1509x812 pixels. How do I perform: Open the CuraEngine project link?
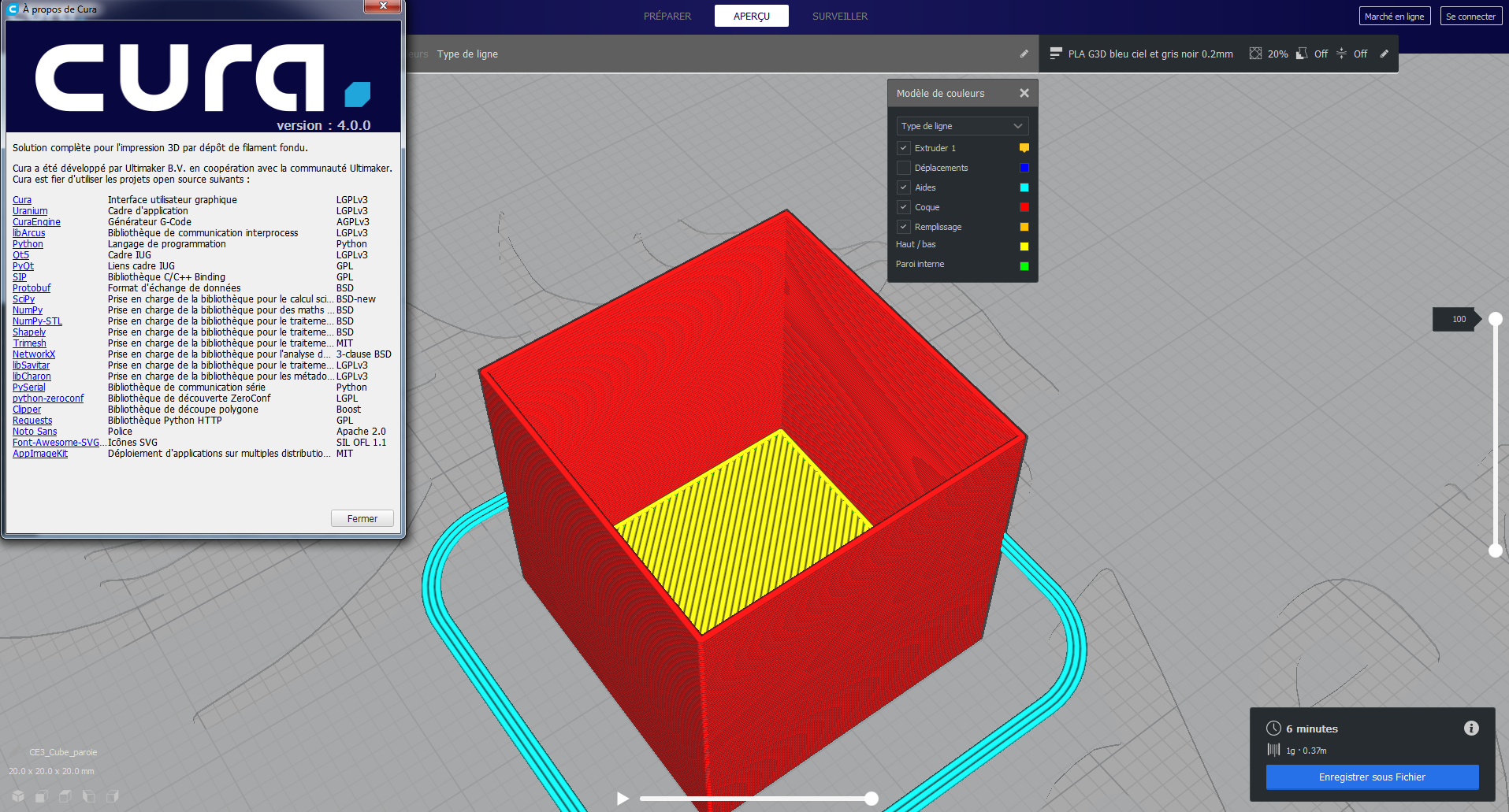point(36,222)
